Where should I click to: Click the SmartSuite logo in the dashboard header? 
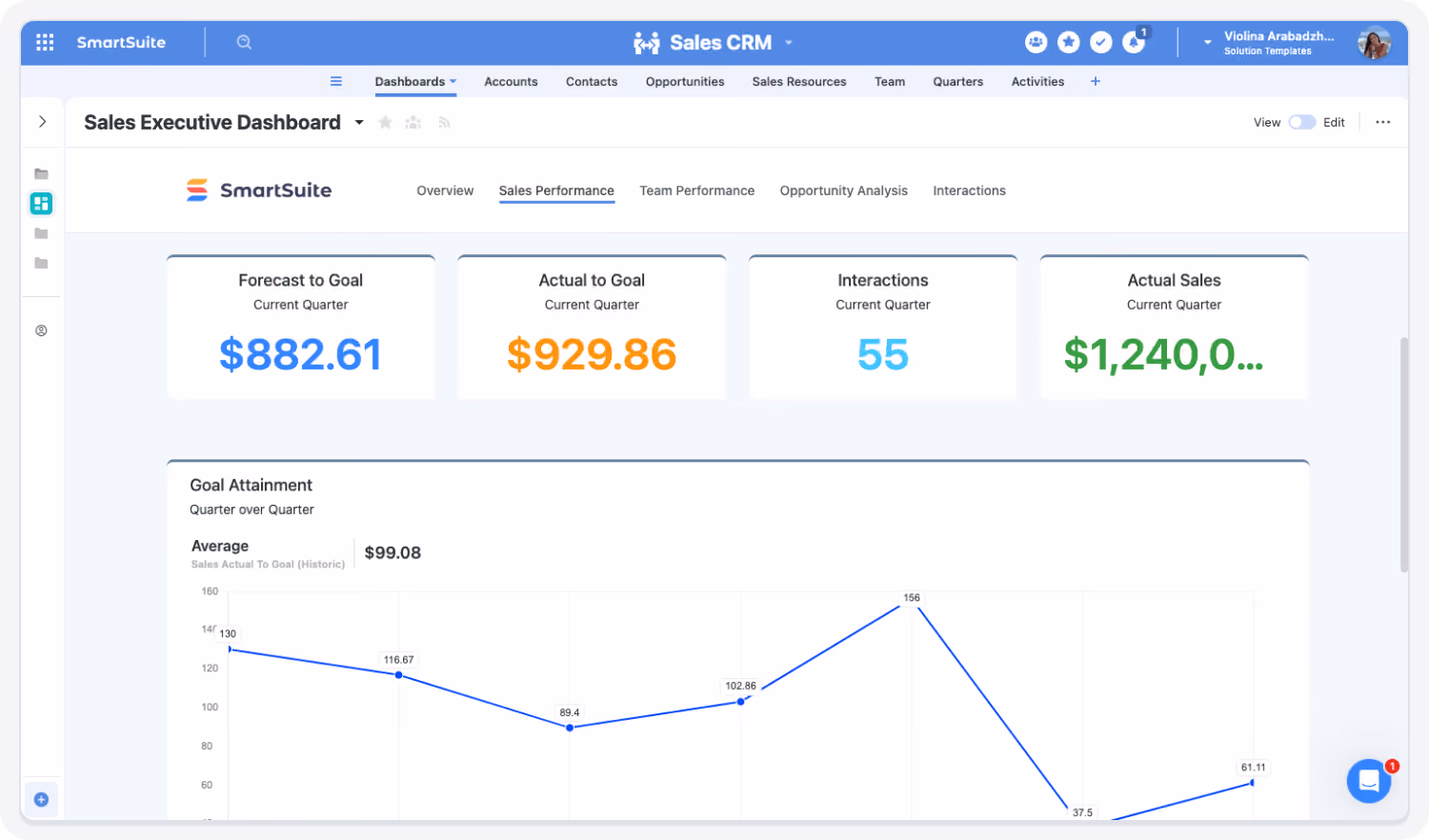tap(259, 190)
